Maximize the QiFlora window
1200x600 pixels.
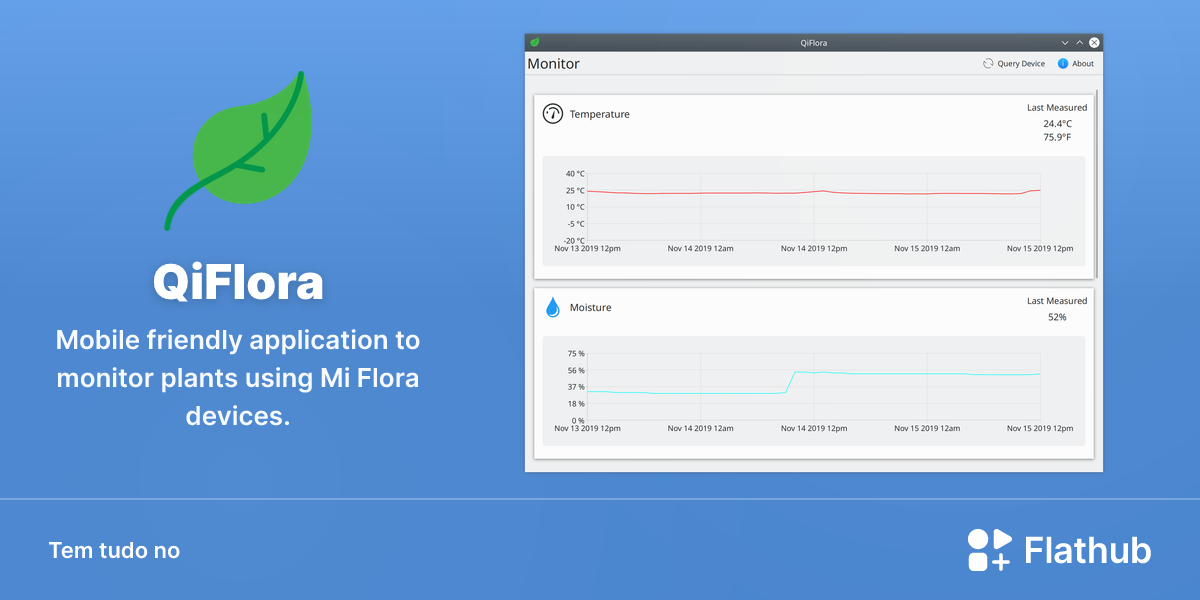coord(1080,43)
